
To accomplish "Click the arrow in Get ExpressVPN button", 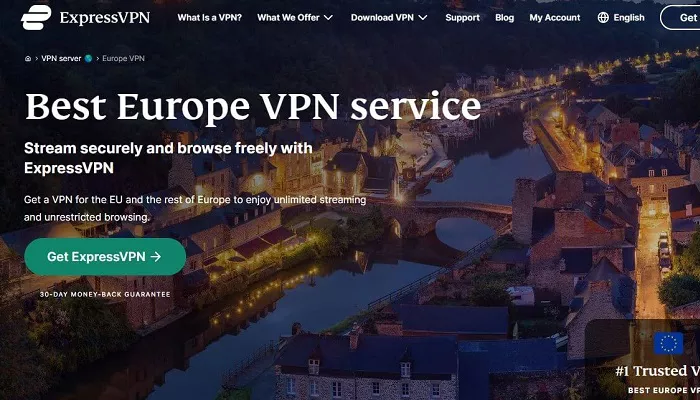I will (x=155, y=257).
